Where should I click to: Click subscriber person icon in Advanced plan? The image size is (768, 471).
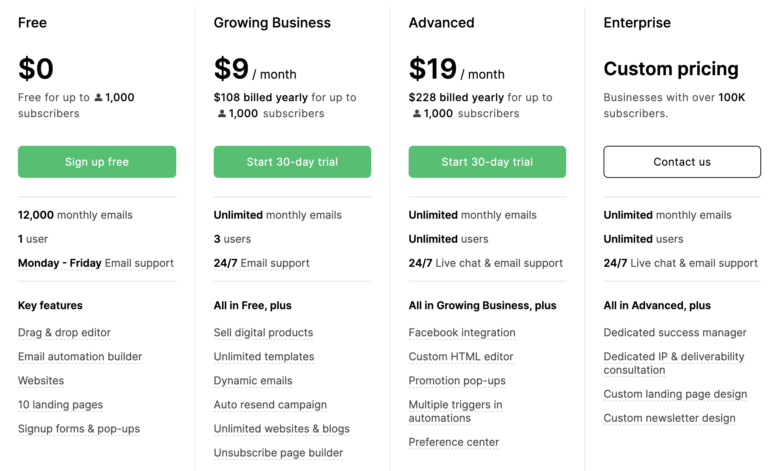point(417,114)
